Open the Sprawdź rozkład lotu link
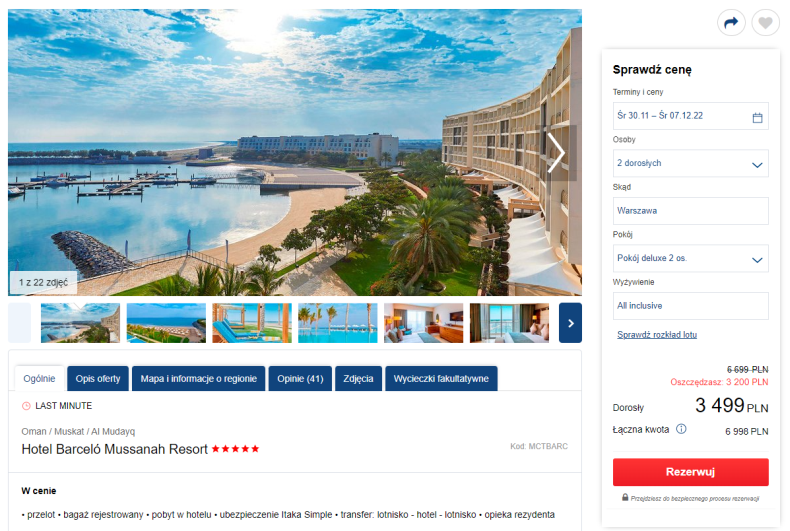790x531 pixels. tap(657, 335)
